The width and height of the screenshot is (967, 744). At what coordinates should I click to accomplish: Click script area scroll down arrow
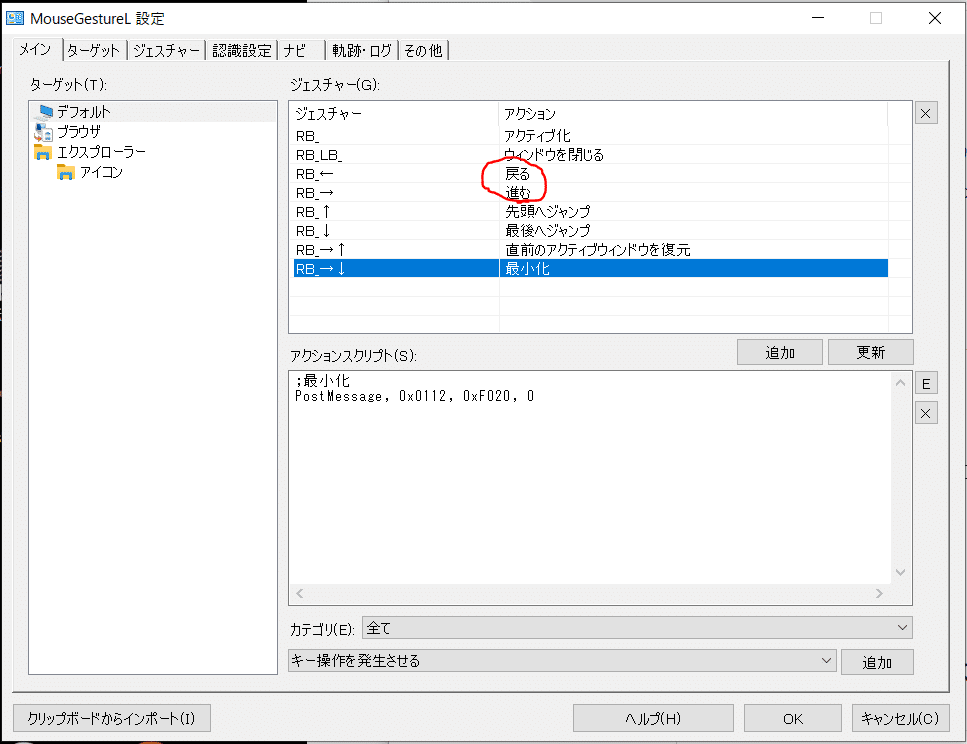click(900, 572)
